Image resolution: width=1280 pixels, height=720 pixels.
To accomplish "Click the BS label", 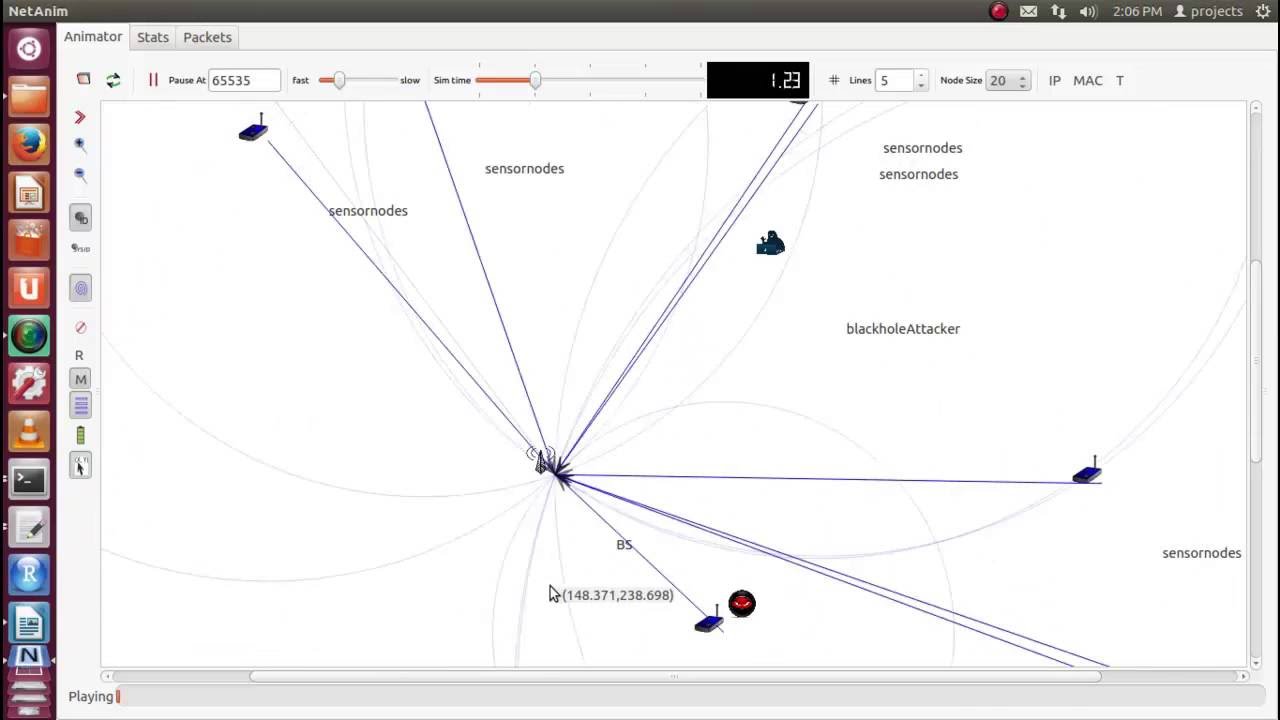I will pos(624,545).
